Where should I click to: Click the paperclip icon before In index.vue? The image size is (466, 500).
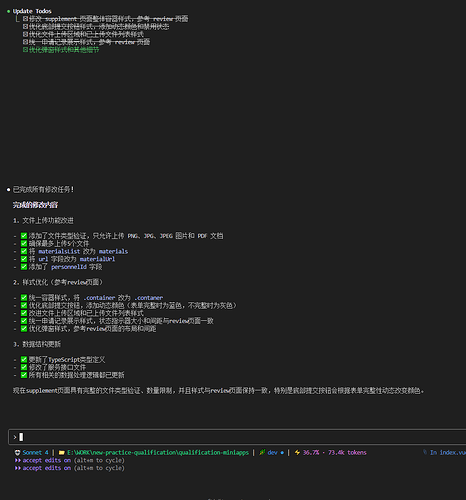click(425, 452)
